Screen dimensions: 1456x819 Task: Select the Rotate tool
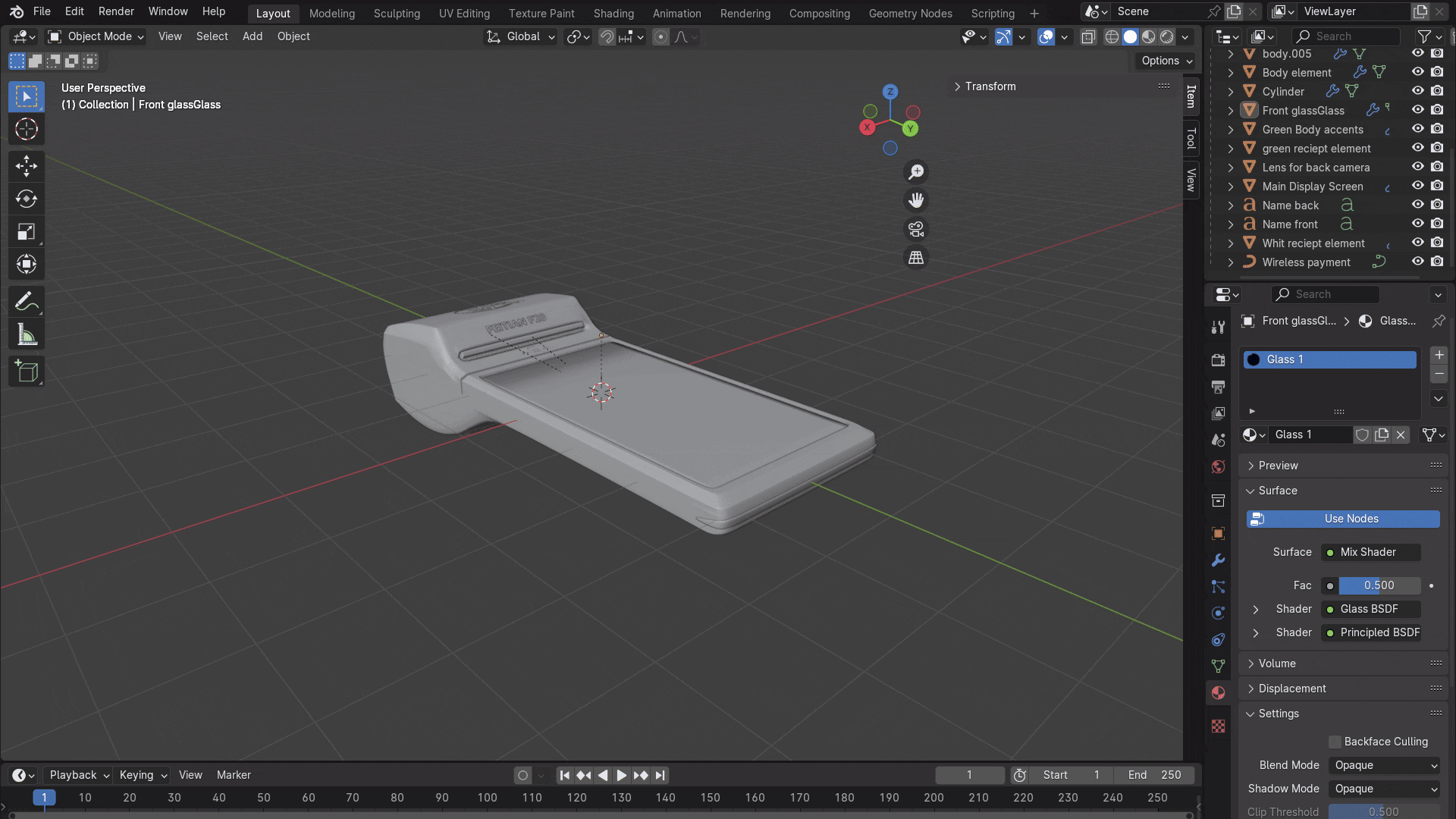coord(27,199)
